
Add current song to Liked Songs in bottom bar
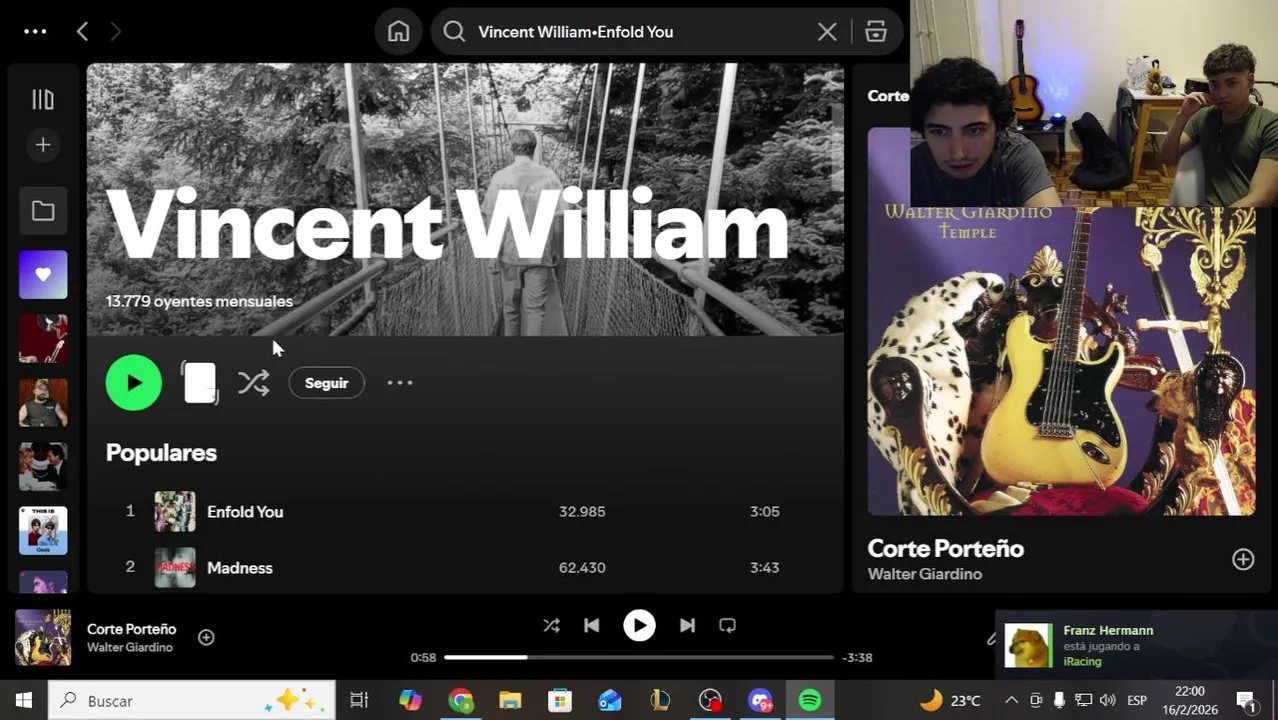[206, 638]
